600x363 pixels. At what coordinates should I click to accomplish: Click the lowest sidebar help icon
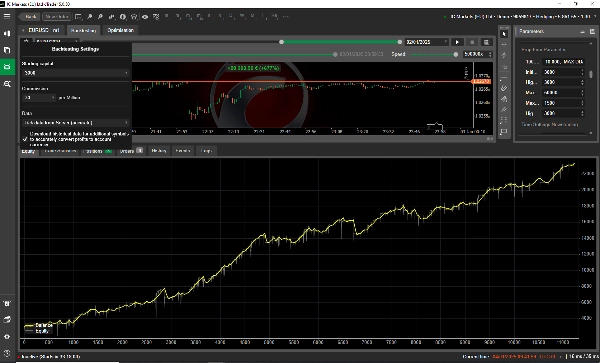pyautogui.click(x=7, y=353)
